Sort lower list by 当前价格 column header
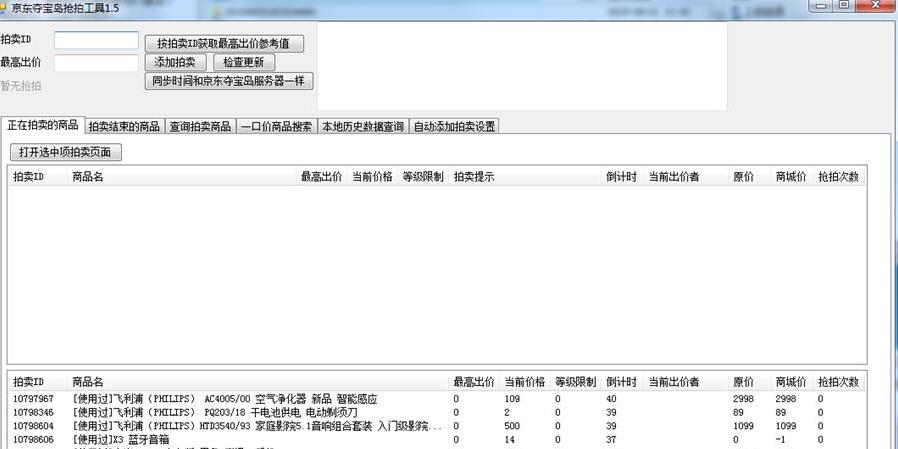Image resolution: width=898 pixels, height=449 pixels. point(524,382)
